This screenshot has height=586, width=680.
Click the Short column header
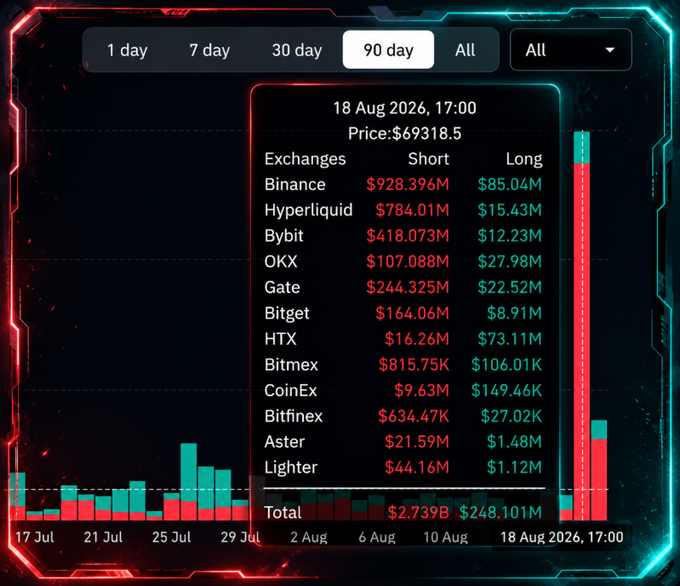click(x=428, y=159)
